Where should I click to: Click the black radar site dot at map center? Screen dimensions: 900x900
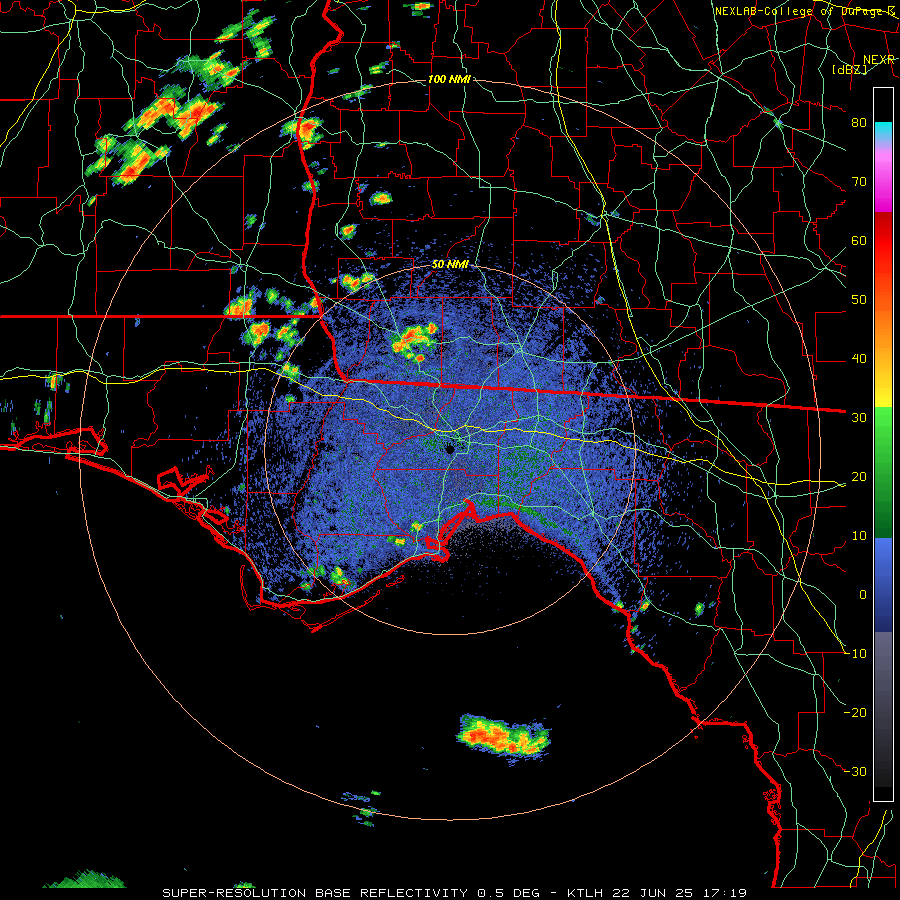point(451,449)
